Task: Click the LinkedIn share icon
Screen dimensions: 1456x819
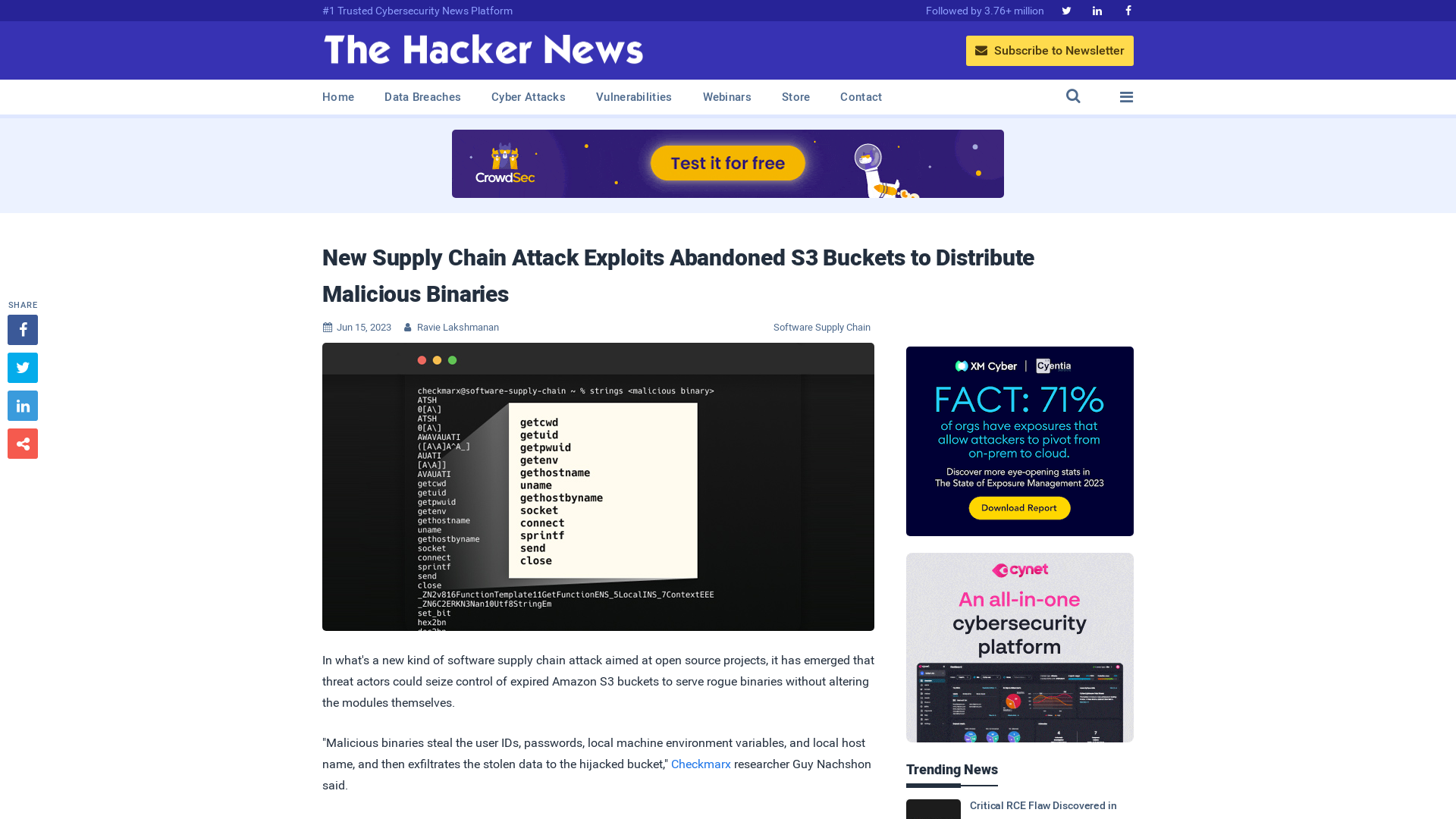Action: click(x=22, y=405)
